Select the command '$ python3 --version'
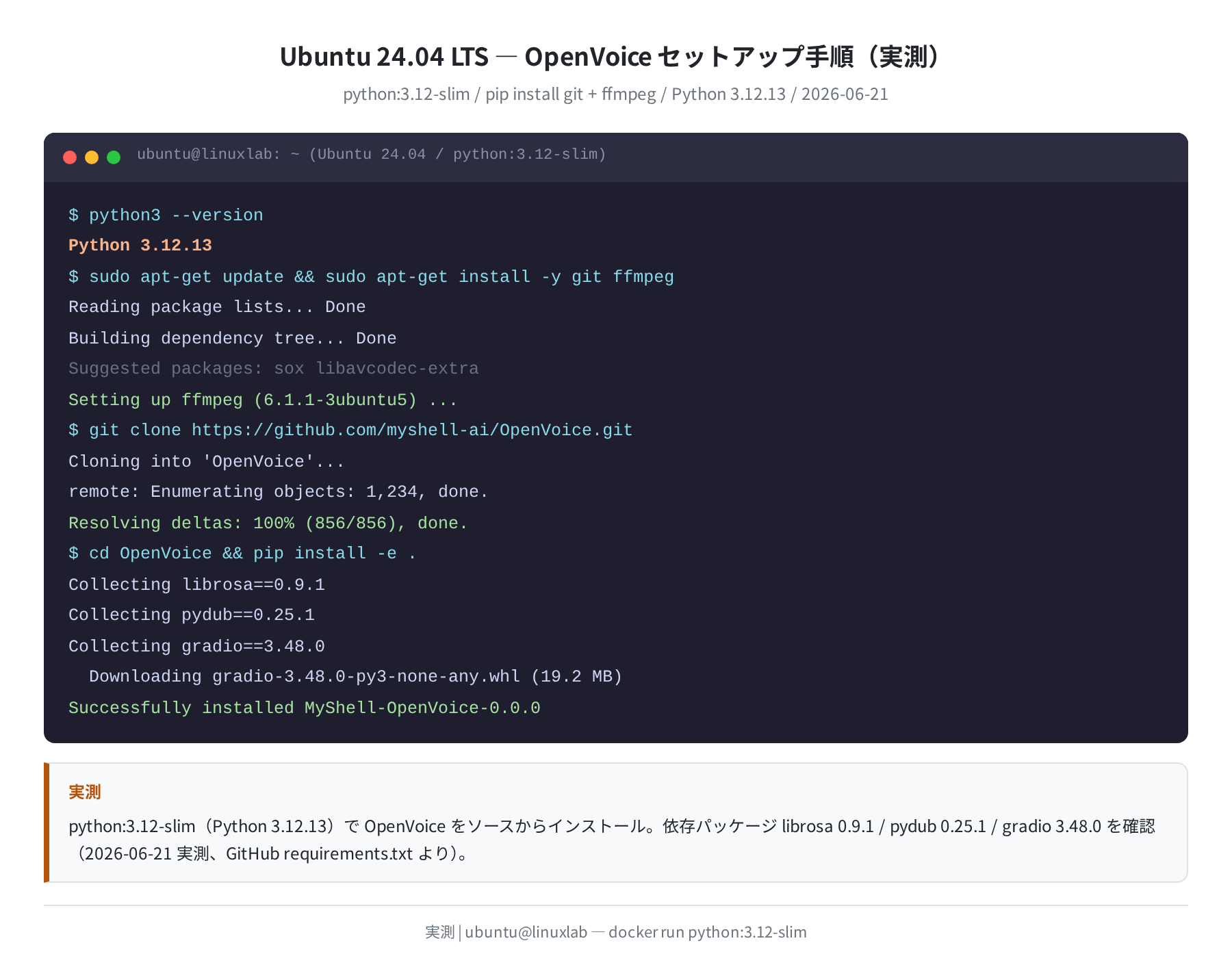Screen dimensions: 1232x969 (x=166, y=216)
